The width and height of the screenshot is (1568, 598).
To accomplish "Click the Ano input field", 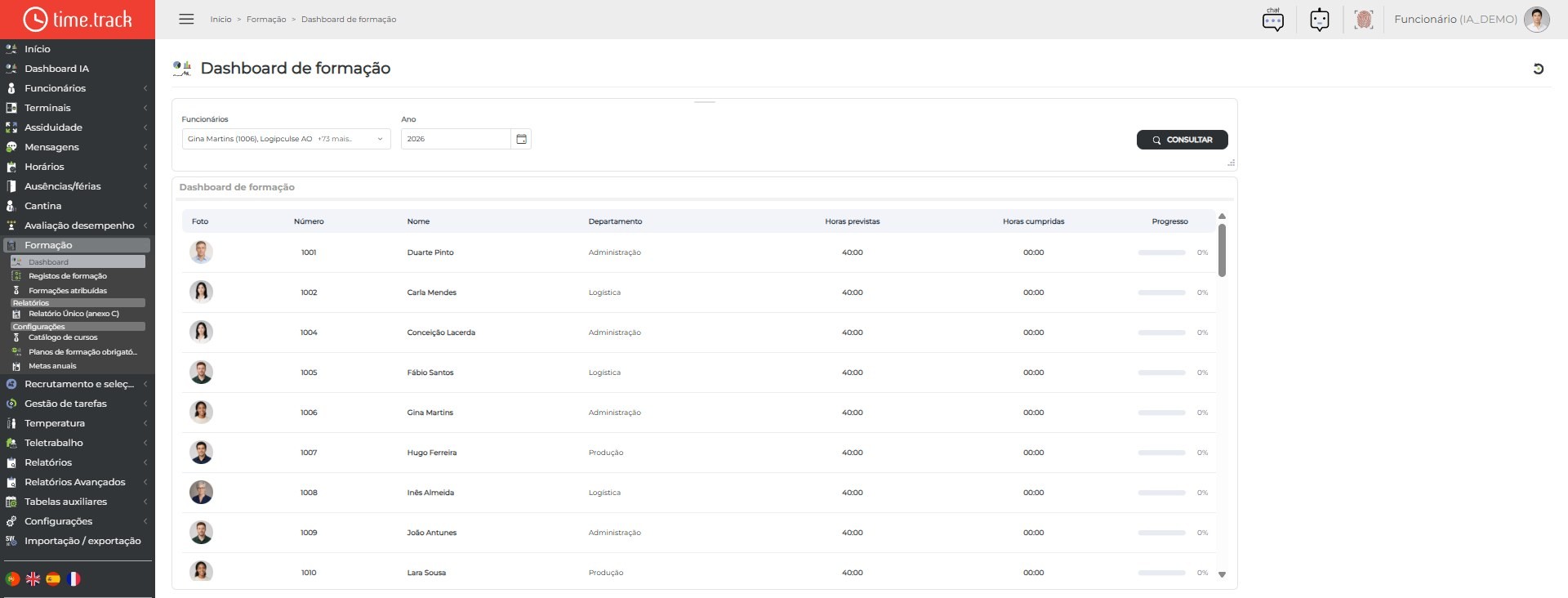I will coord(456,139).
